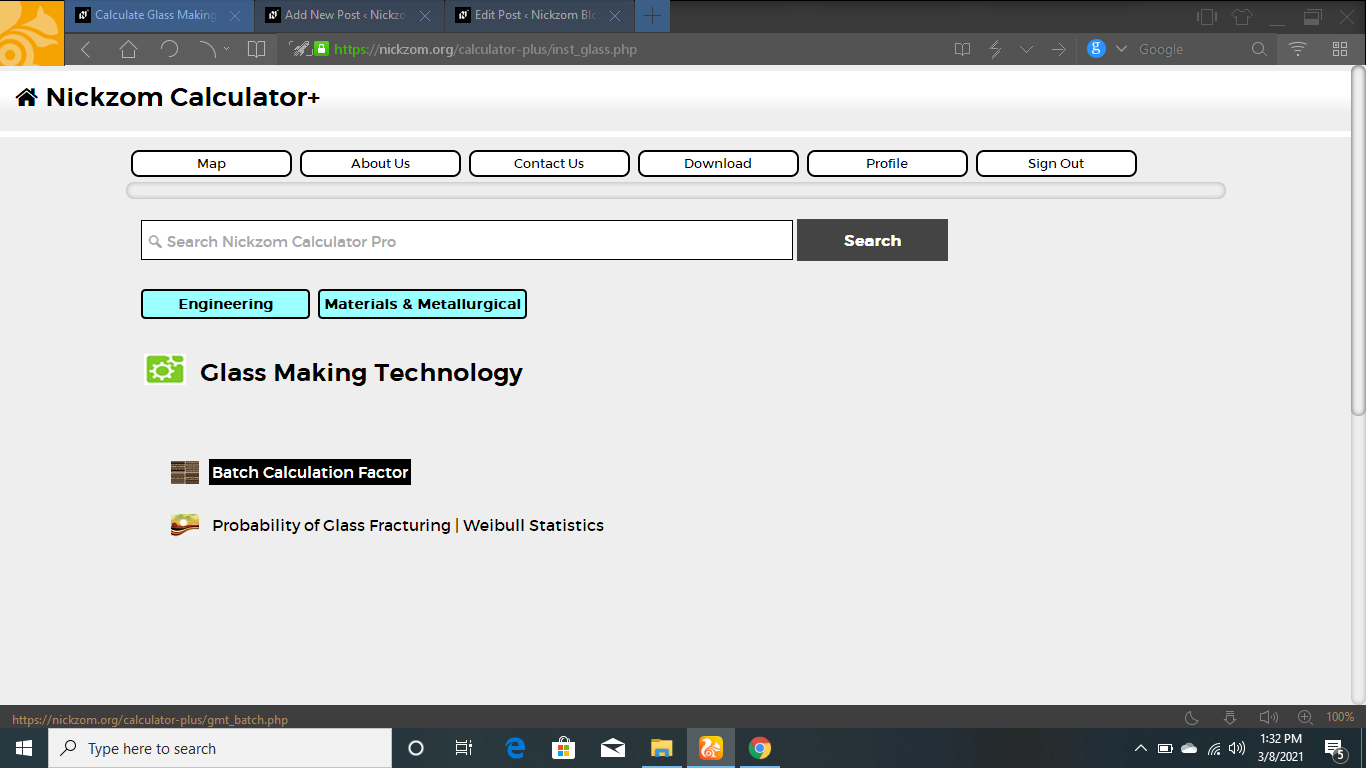
Task: Click the page vertical scrollbar thumb
Action: pyautogui.click(x=1358, y=240)
